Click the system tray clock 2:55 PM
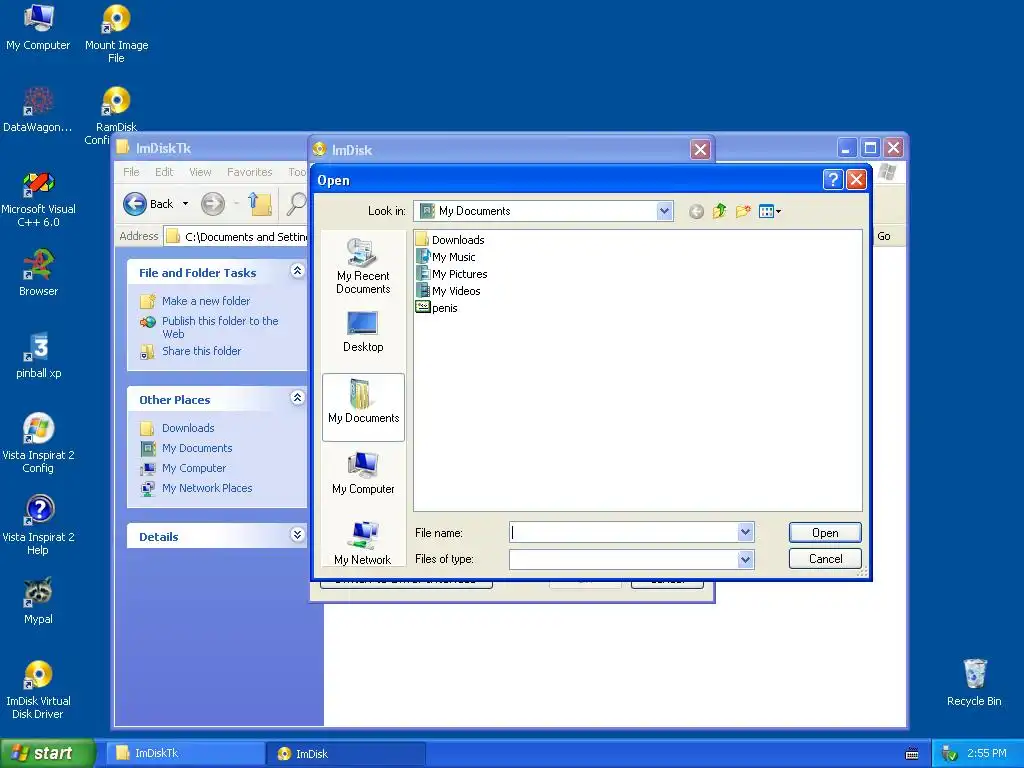This screenshot has width=1024, height=768. tap(987, 753)
